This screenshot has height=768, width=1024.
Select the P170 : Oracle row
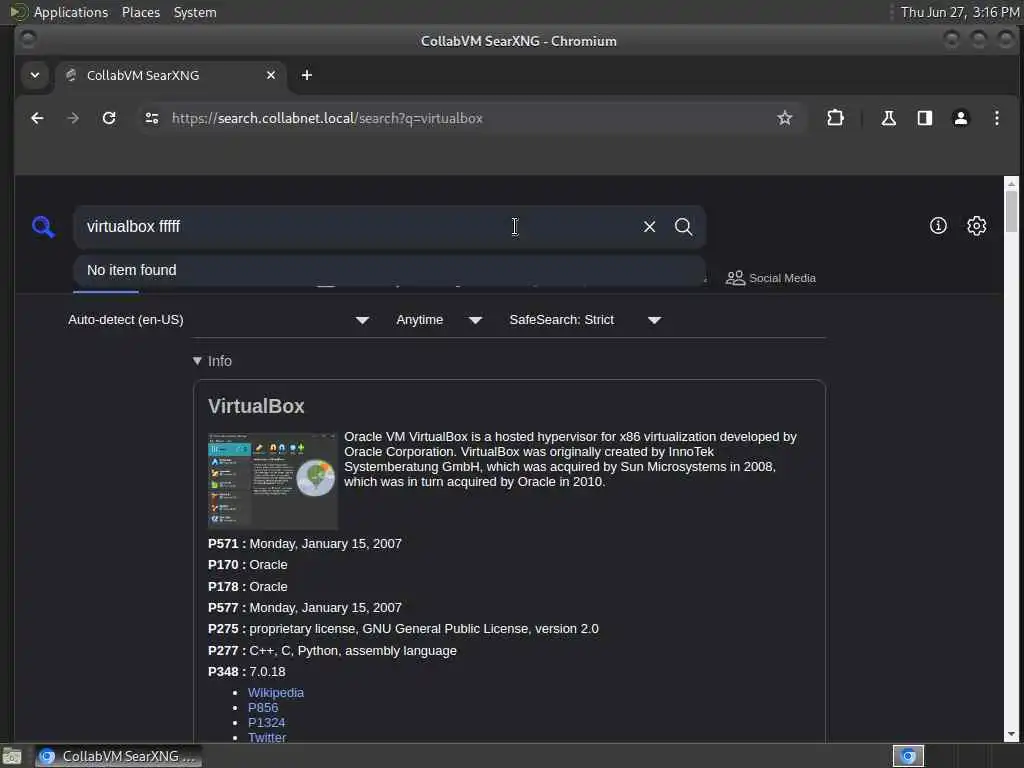point(248,564)
